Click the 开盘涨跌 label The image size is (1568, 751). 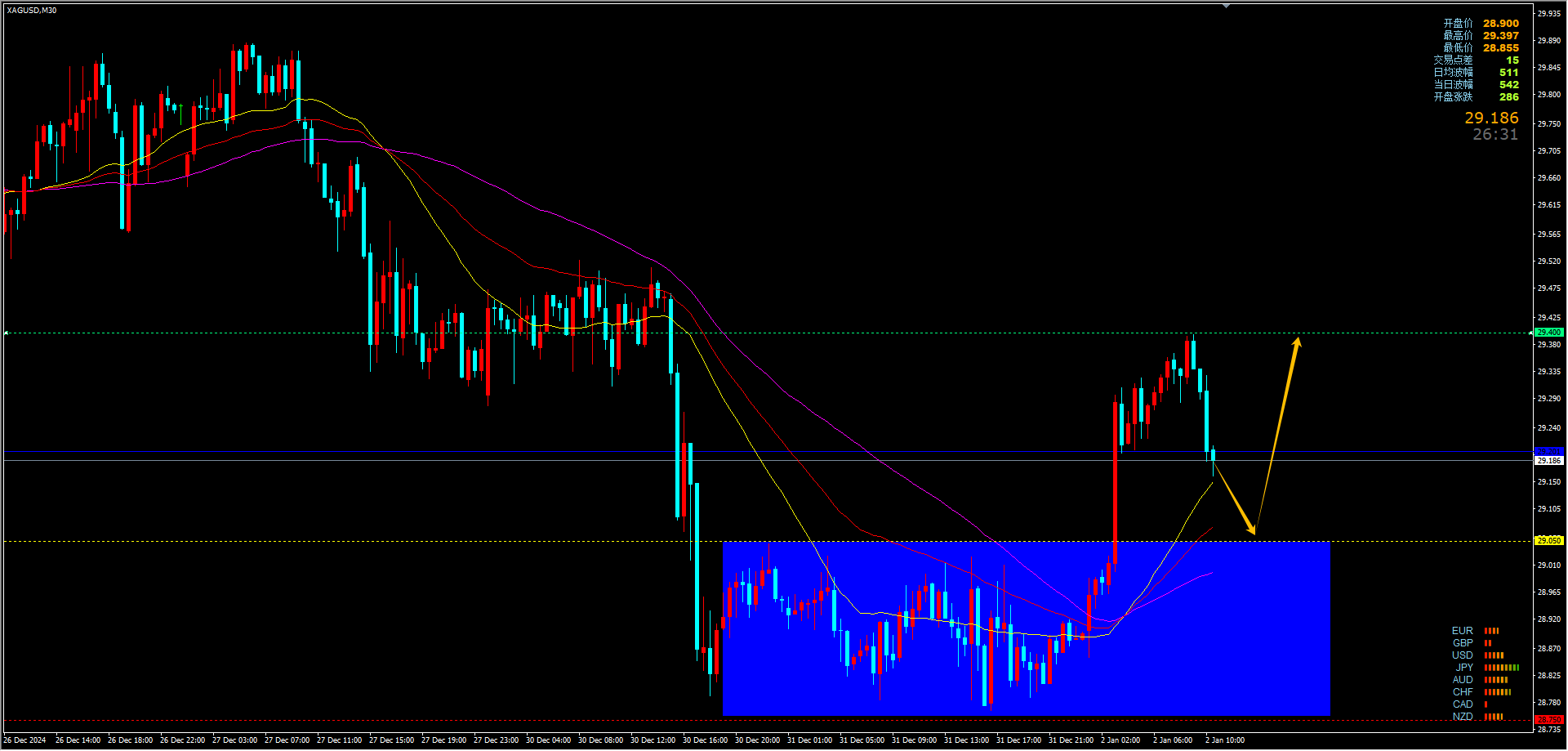[1453, 97]
